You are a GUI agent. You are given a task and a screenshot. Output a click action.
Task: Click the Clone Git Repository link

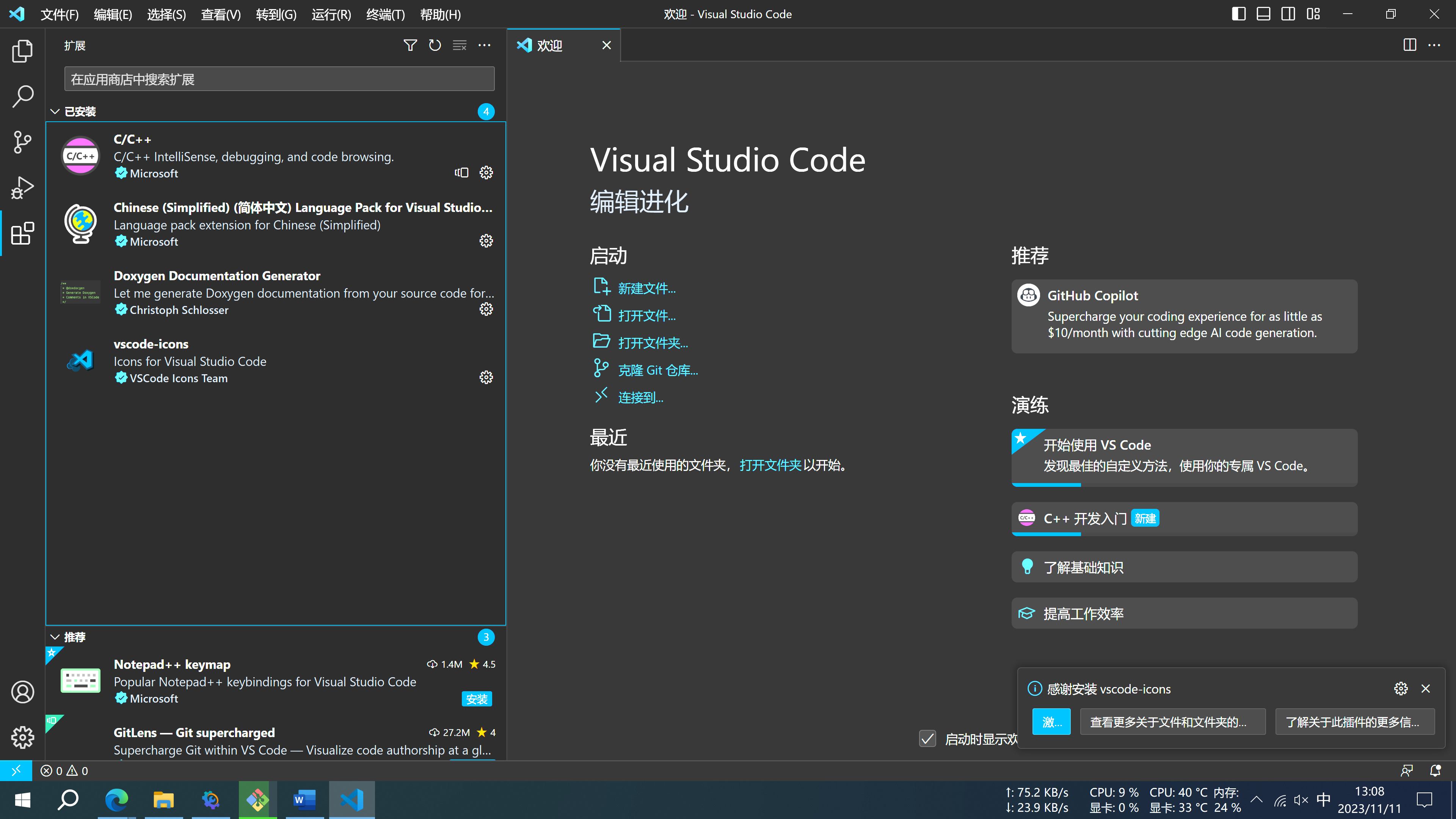(x=658, y=370)
